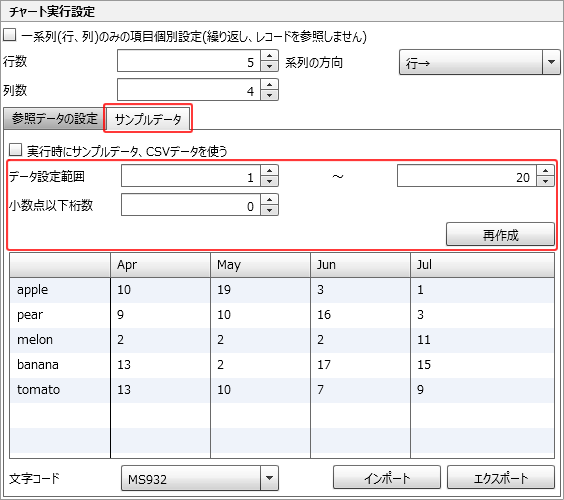Enable 実行時にサンプルデータ、CSVデータを使う checkbox

[15, 150]
